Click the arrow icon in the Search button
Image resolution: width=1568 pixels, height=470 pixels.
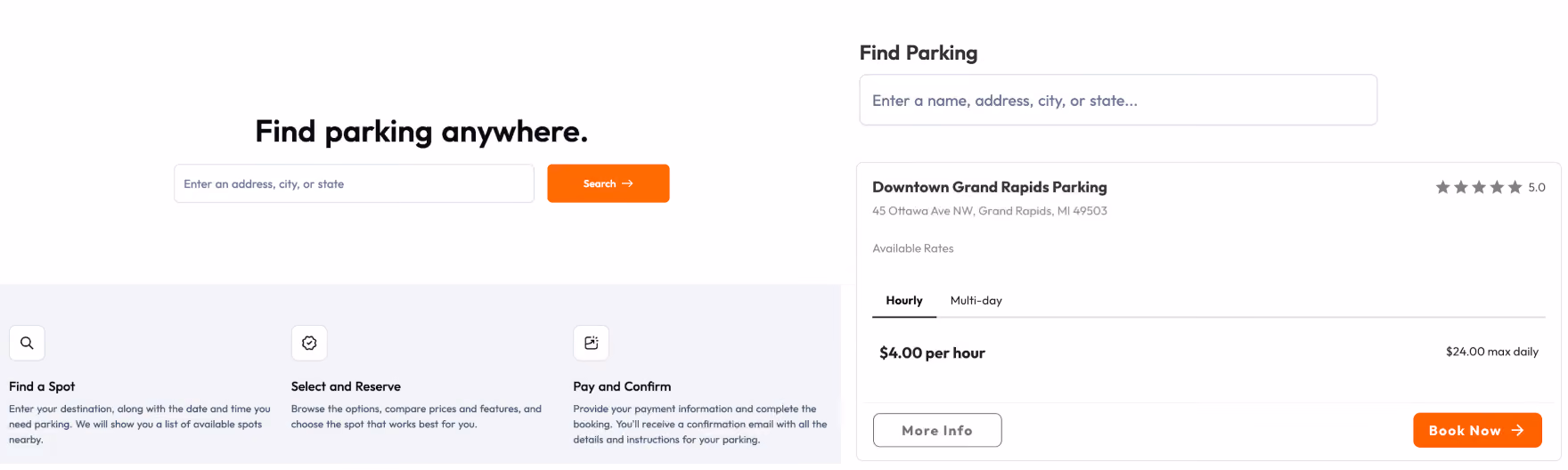point(627,183)
